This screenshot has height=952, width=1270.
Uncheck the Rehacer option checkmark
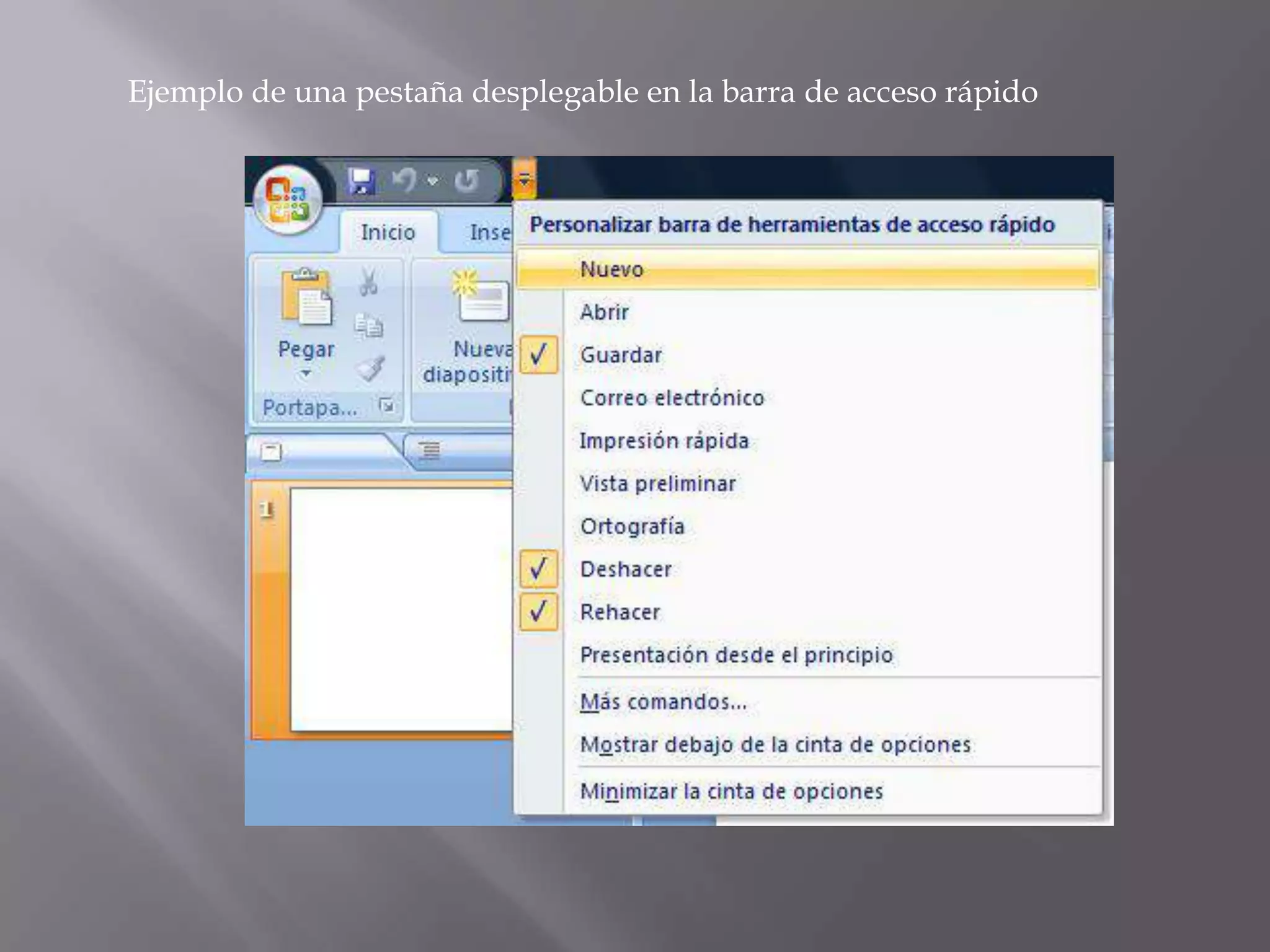tap(538, 612)
